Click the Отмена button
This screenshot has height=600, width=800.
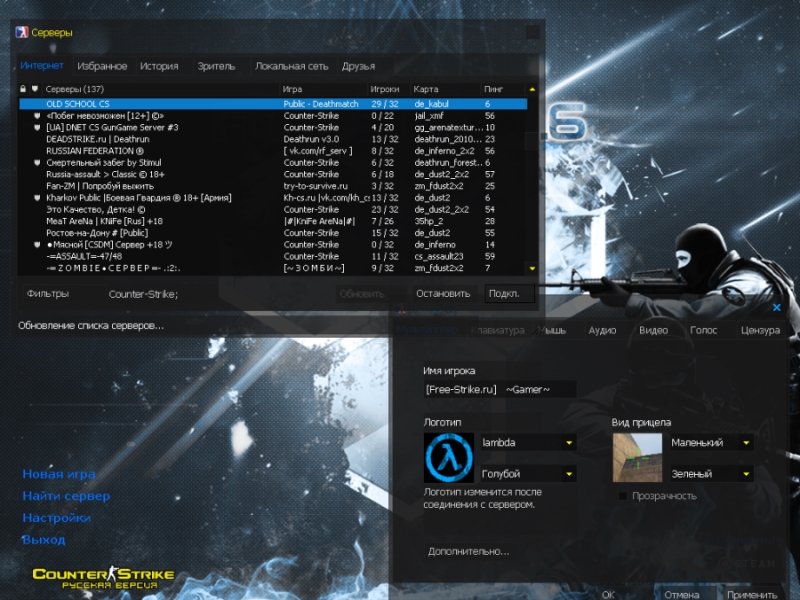tap(682, 594)
